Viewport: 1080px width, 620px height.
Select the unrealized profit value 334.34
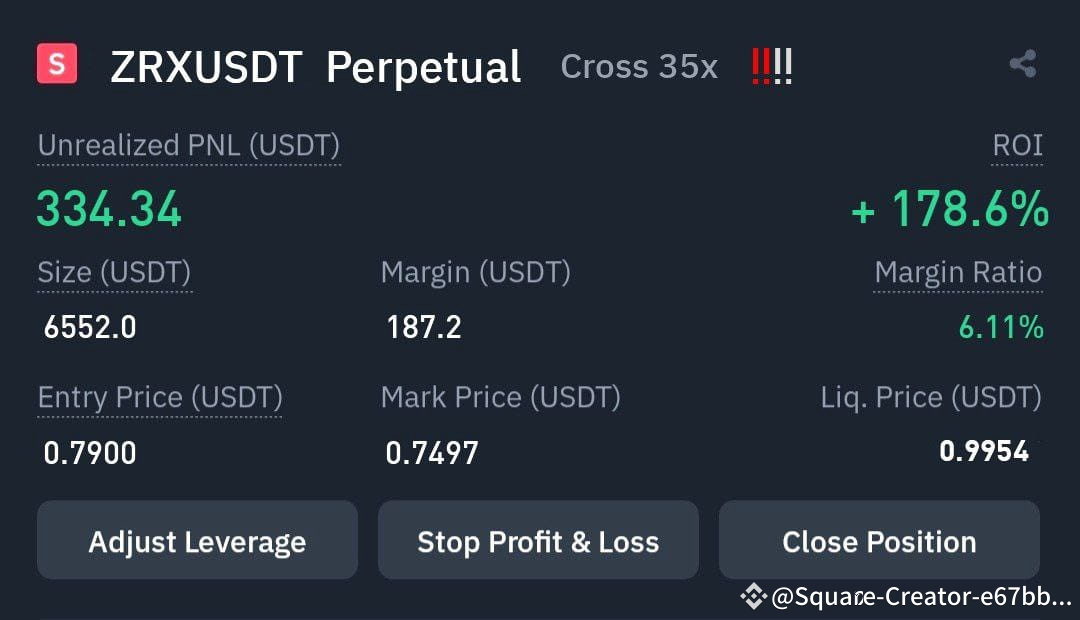[108, 209]
